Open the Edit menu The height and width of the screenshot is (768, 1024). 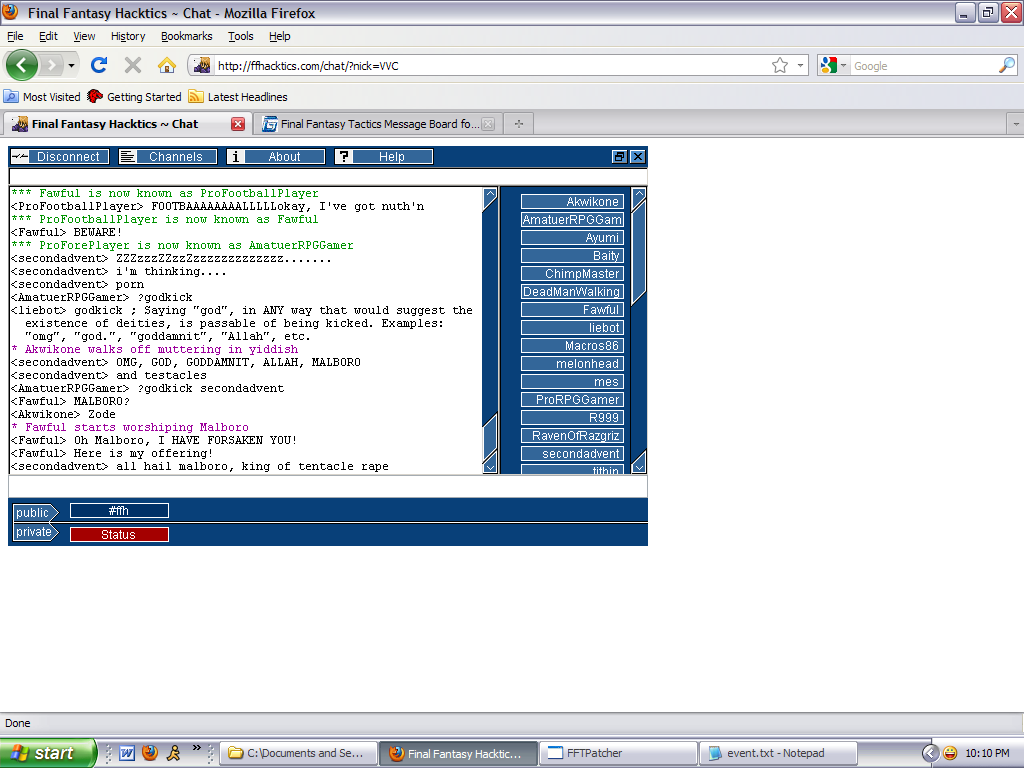coord(48,36)
